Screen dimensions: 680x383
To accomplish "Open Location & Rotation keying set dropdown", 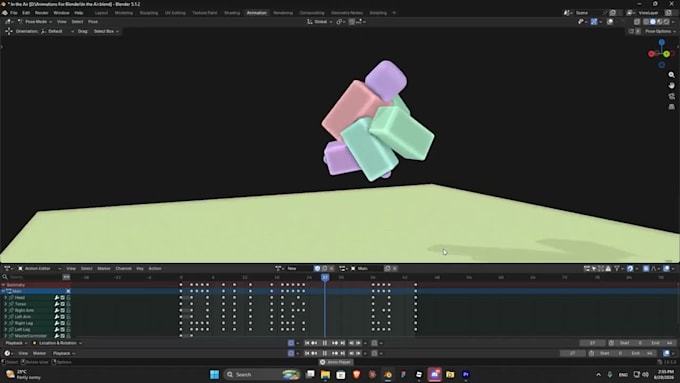I will pyautogui.click(x=57, y=343).
